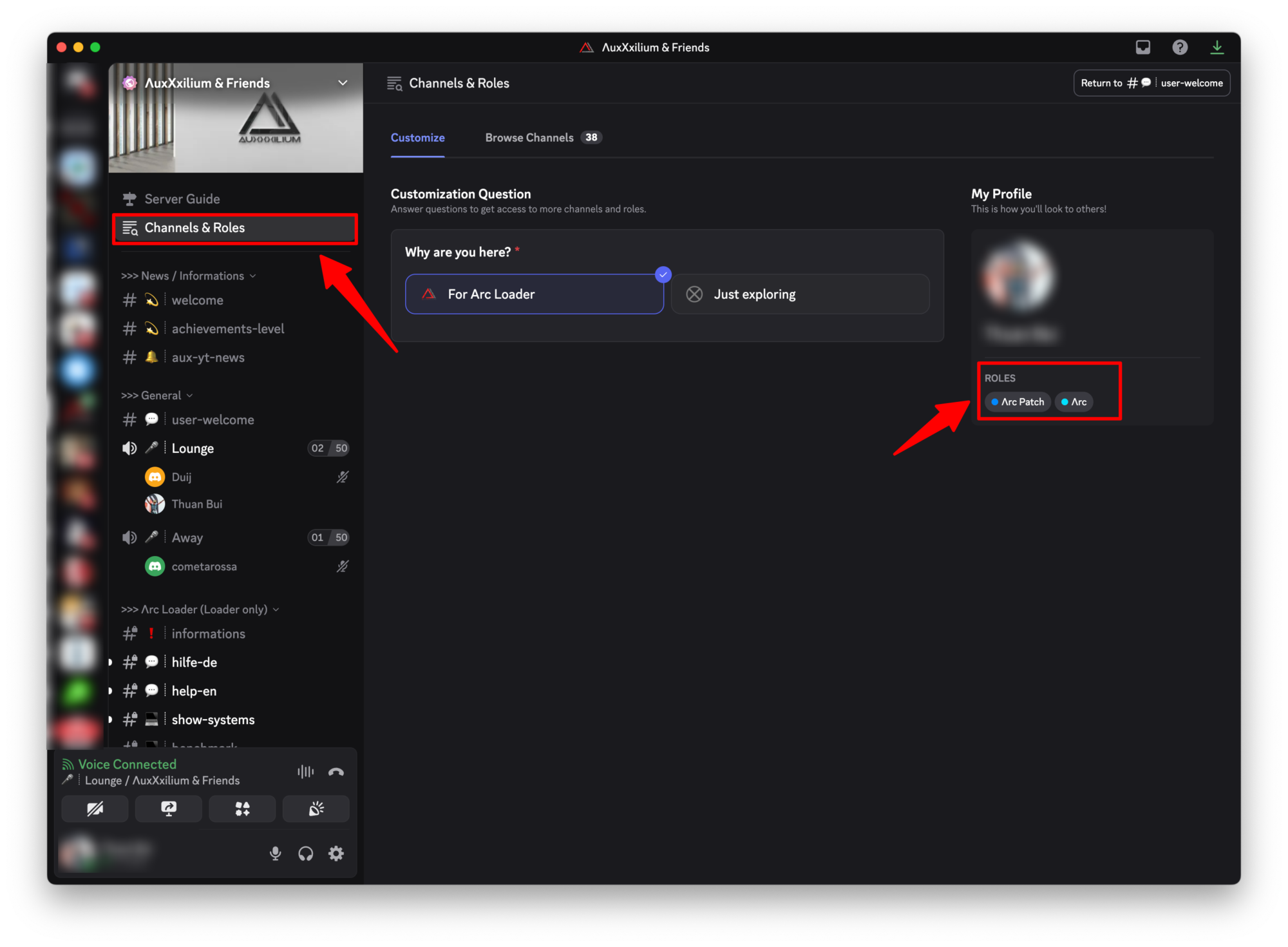Toggle headphones deafen button
The height and width of the screenshot is (947, 1288).
[x=305, y=854]
